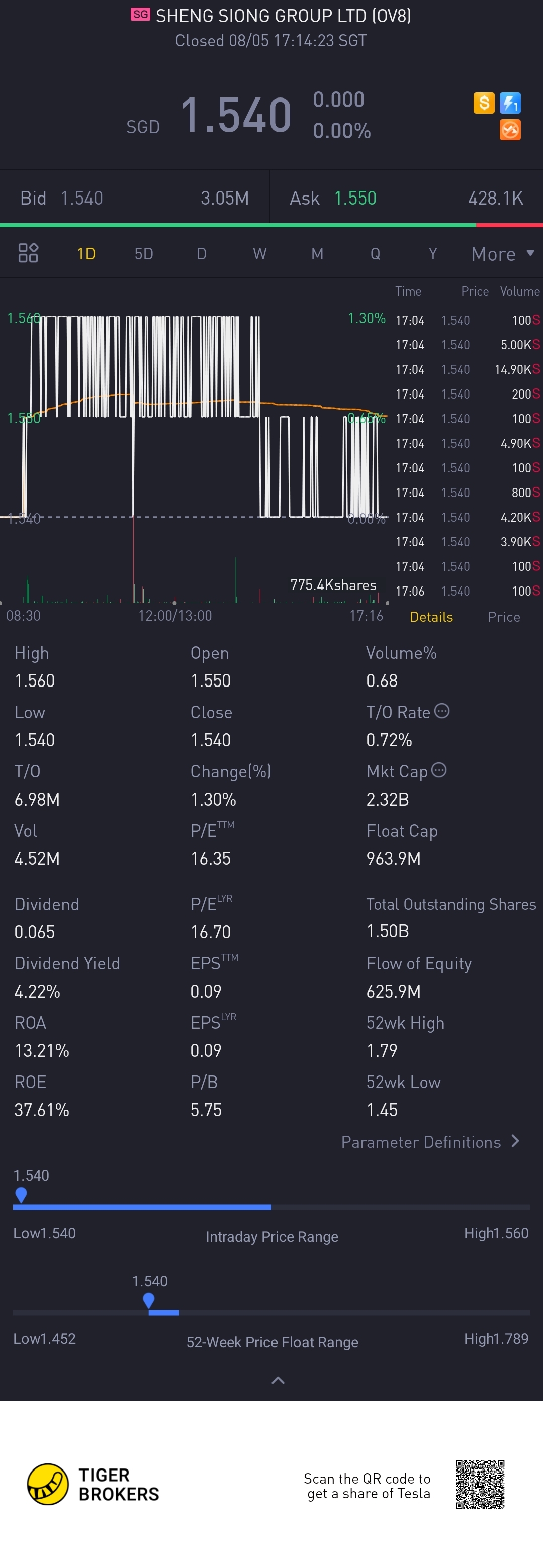Viewport: 543px width, 1568px height.
Task: Open the More chart periods dropdown
Action: [x=502, y=253]
